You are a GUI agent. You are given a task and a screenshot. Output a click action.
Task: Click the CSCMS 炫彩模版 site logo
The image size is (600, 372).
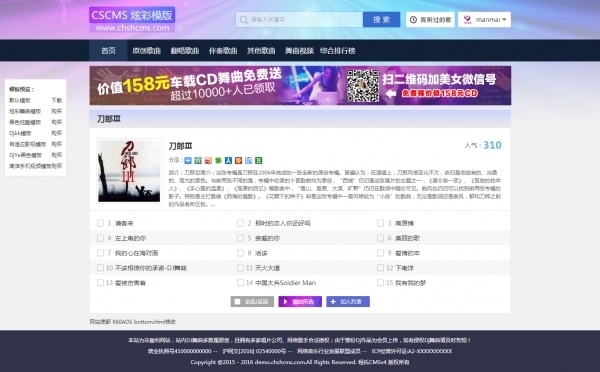[x=132, y=20]
